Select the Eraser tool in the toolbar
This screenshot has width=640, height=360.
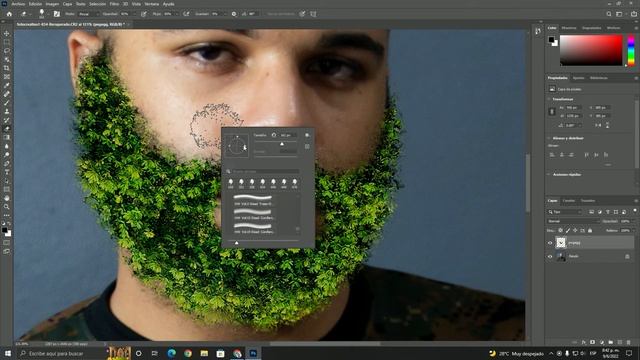tap(7, 129)
